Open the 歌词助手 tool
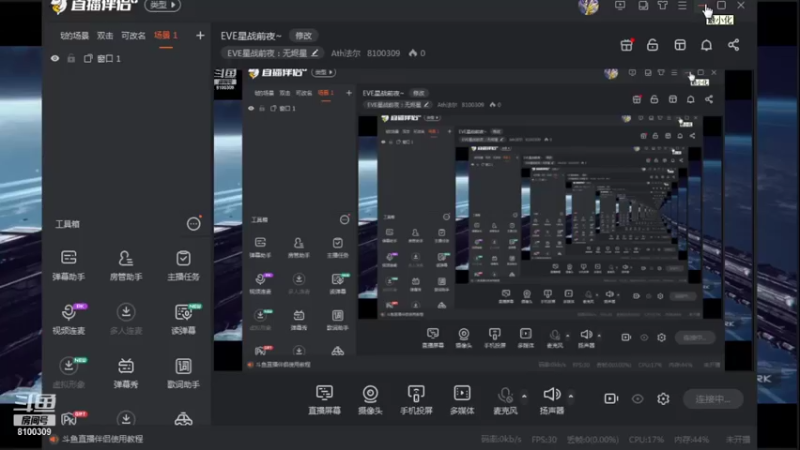 click(x=183, y=373)
